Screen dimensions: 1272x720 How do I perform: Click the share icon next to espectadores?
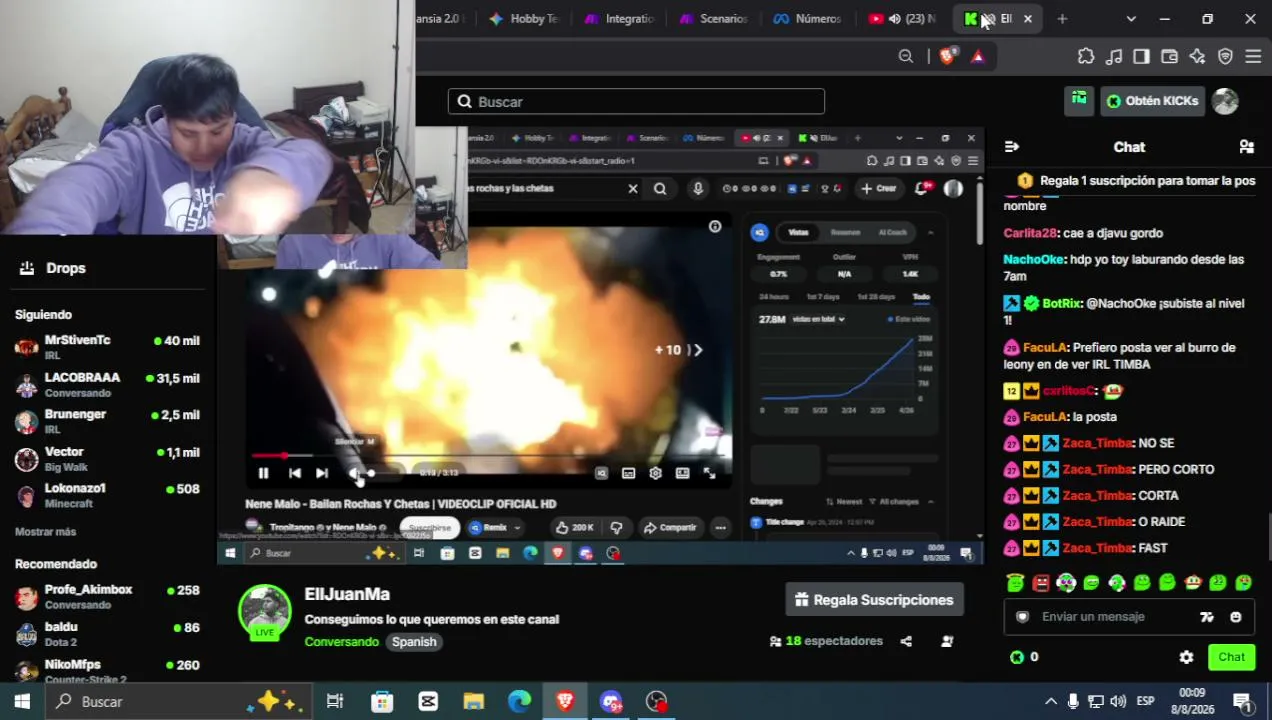click(906, 641)
